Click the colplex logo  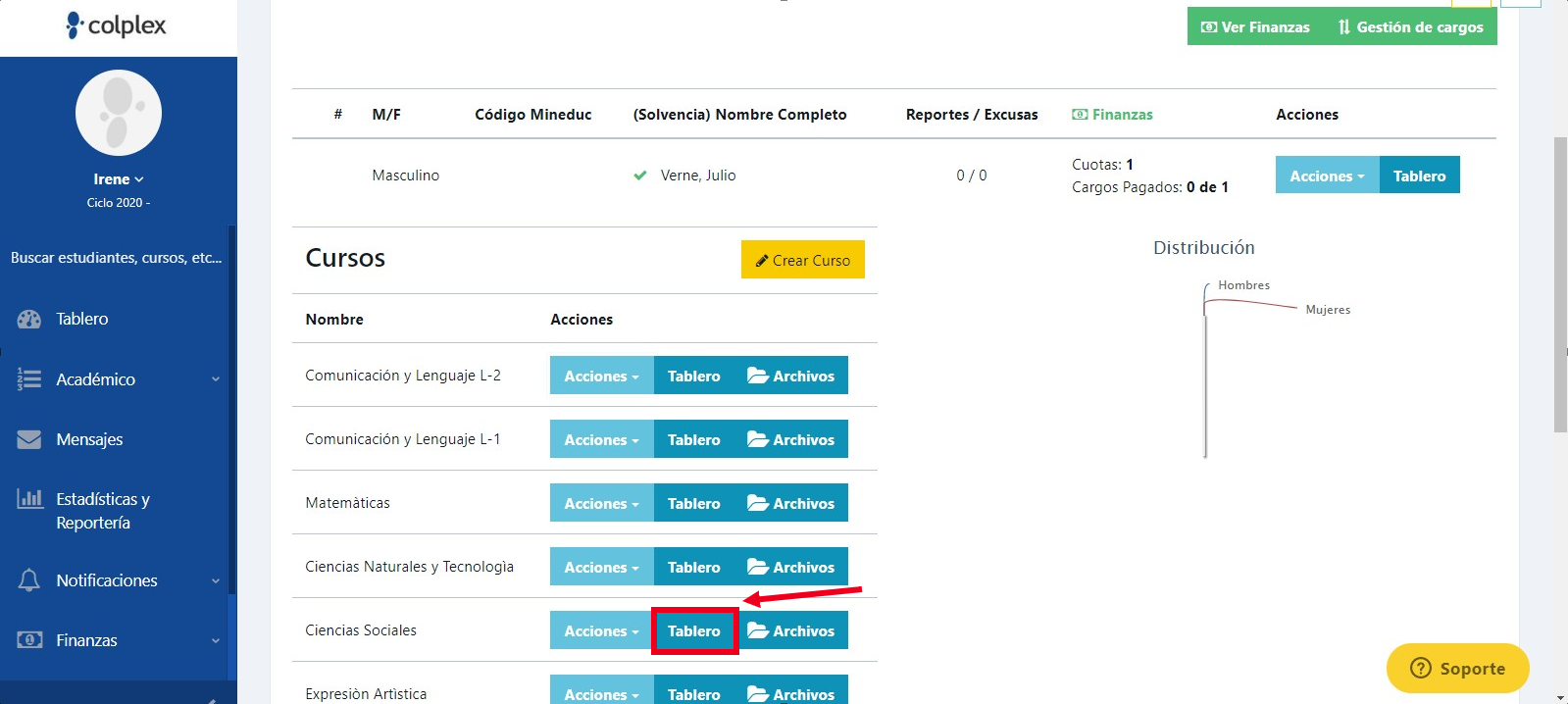[117, 25]
